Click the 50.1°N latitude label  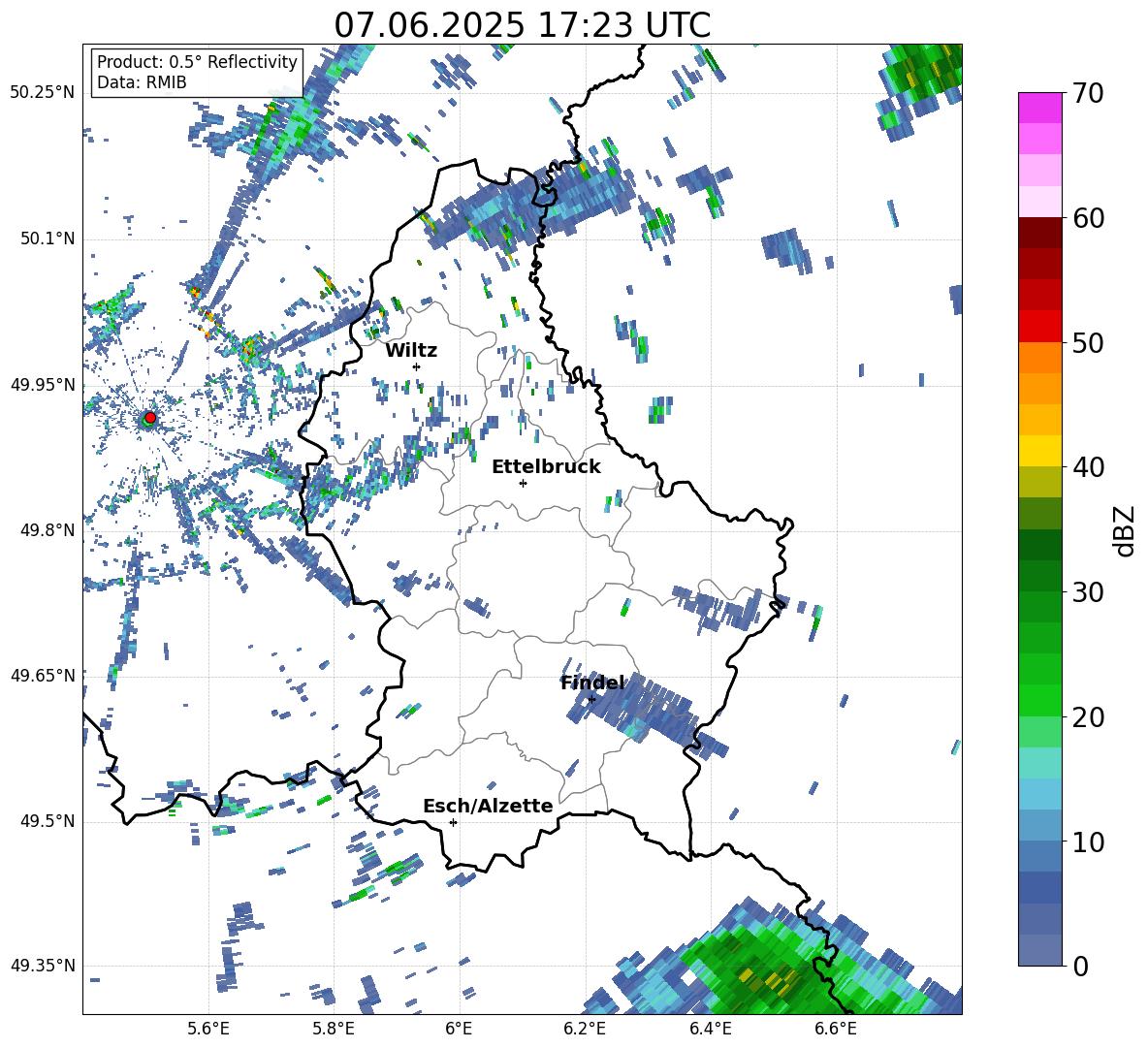[x=47, y=238]
